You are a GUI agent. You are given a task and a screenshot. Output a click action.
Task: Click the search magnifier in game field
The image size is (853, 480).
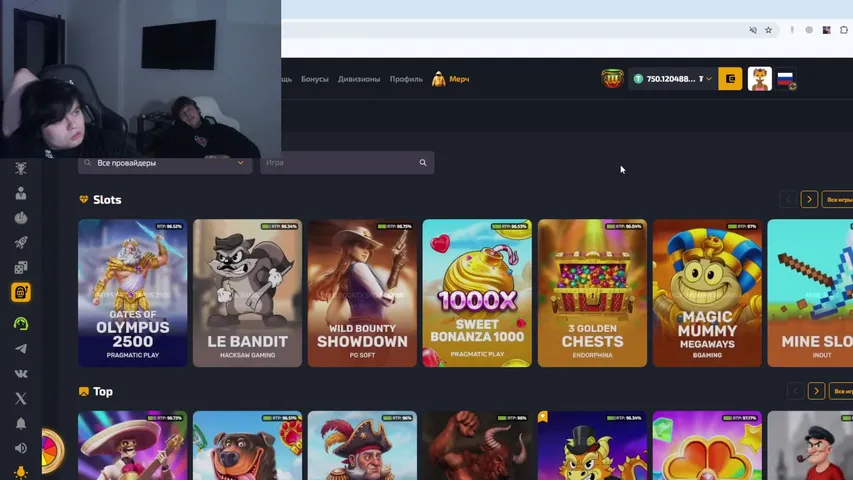[423, 163]
